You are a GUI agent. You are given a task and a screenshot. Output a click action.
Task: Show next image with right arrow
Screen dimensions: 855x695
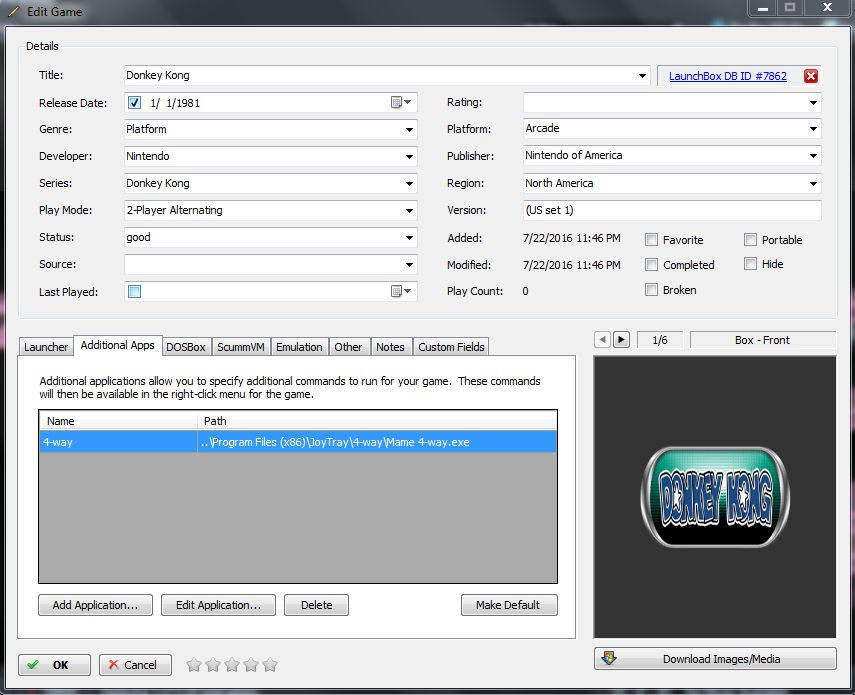click(621, 340)
